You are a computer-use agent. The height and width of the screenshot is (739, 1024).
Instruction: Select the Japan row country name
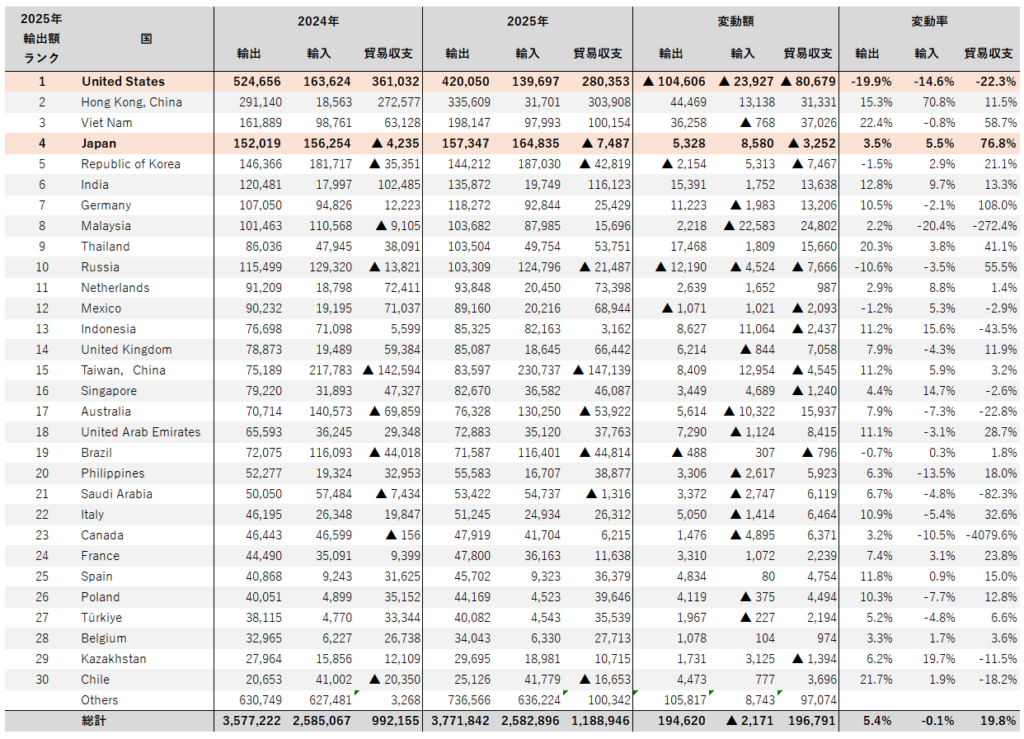[98, 143]
